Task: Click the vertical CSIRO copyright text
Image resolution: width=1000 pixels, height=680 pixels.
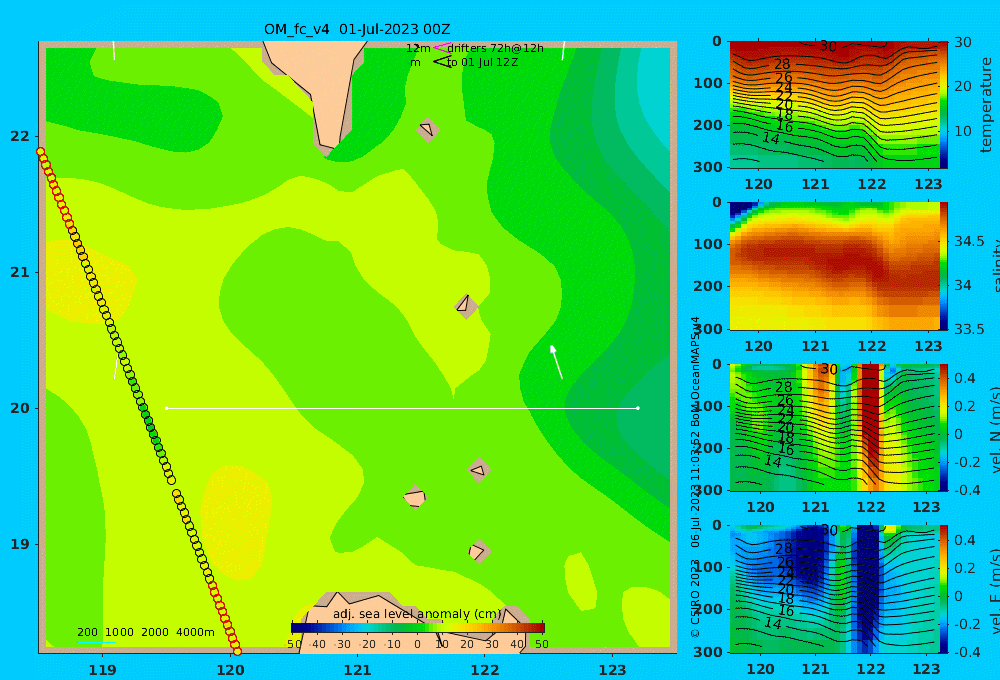Action: pyautogui.click(x=695, y=477)
